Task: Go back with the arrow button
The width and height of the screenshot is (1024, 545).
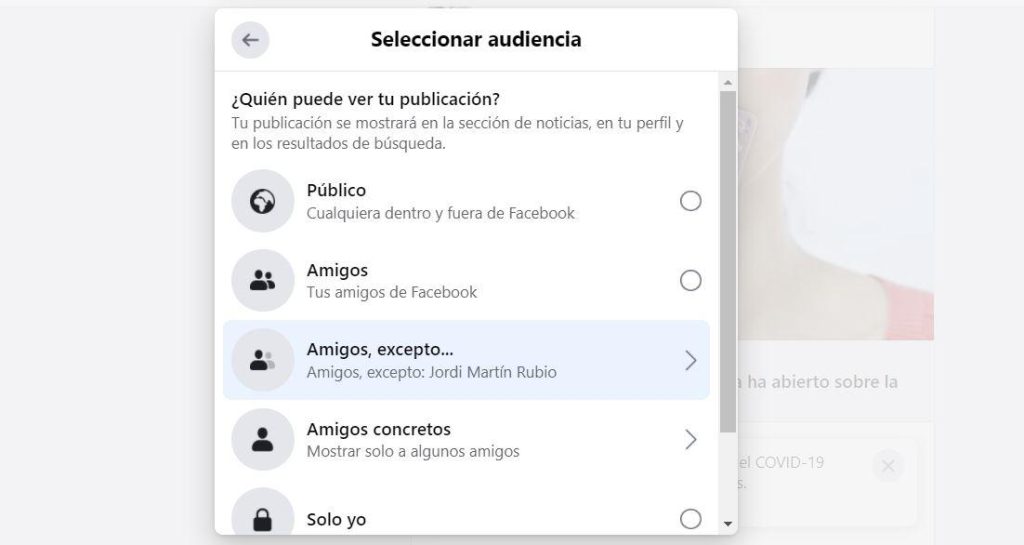Action: pyautogui.click(x=250, y=40)
